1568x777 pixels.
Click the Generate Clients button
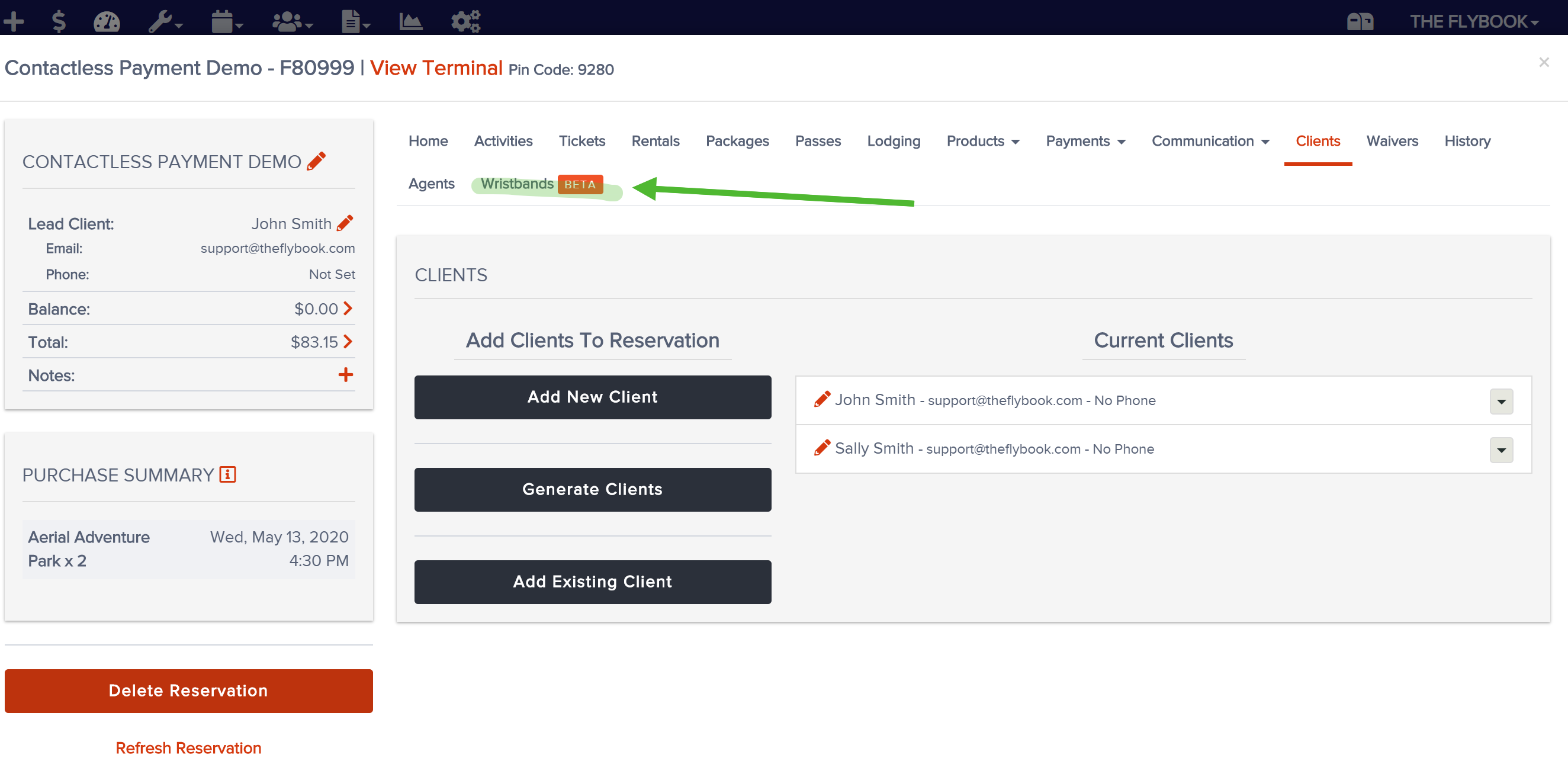point(592,490)
